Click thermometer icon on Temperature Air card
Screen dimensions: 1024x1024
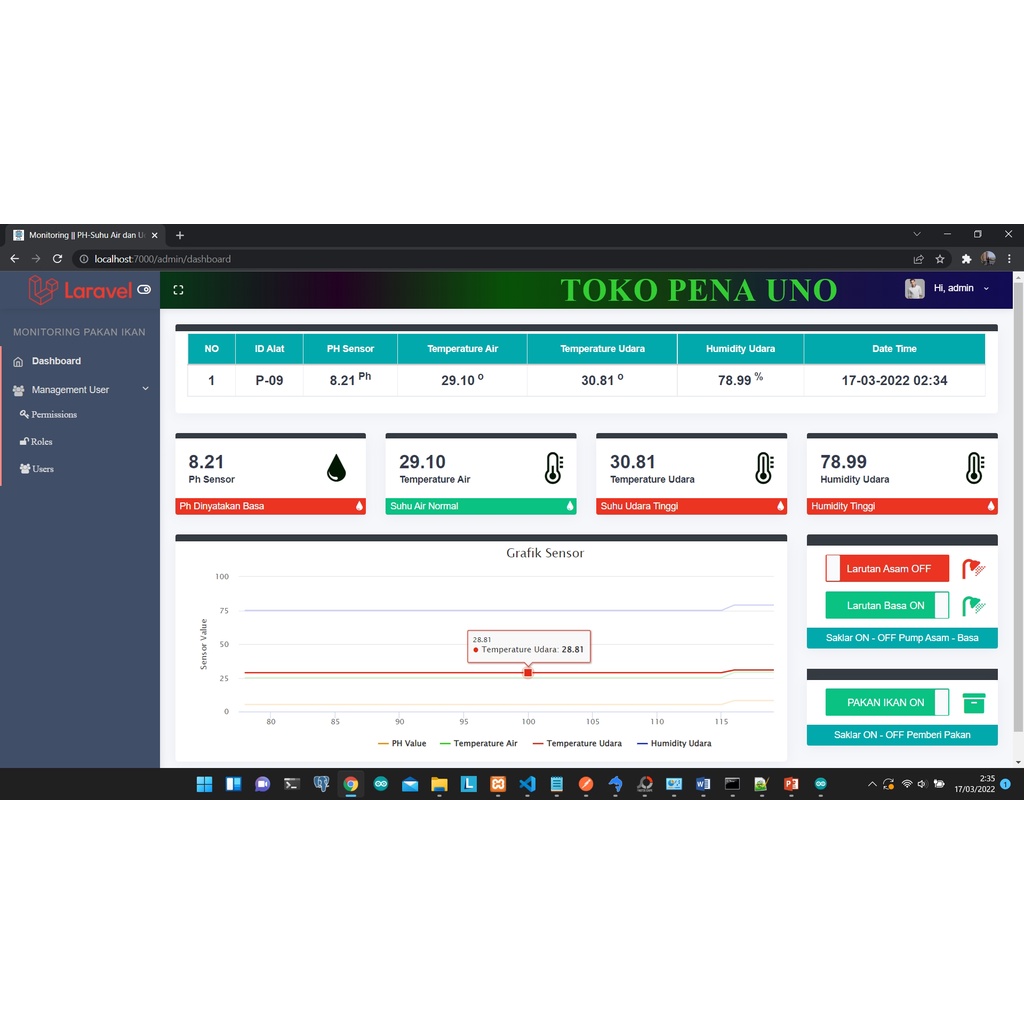[553, 468]
